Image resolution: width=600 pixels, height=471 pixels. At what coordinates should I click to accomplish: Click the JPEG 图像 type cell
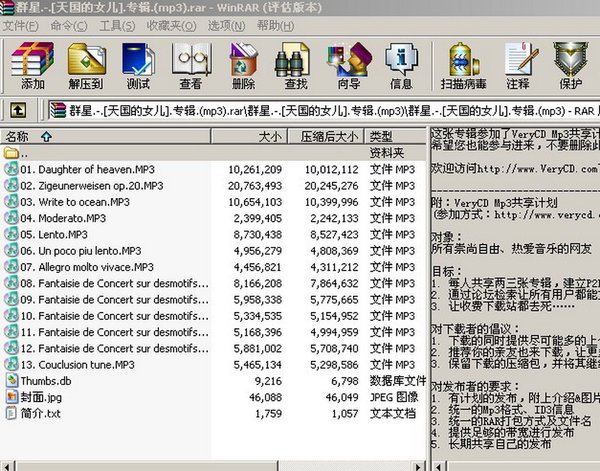pyautogui.click(x=394, y=397)
